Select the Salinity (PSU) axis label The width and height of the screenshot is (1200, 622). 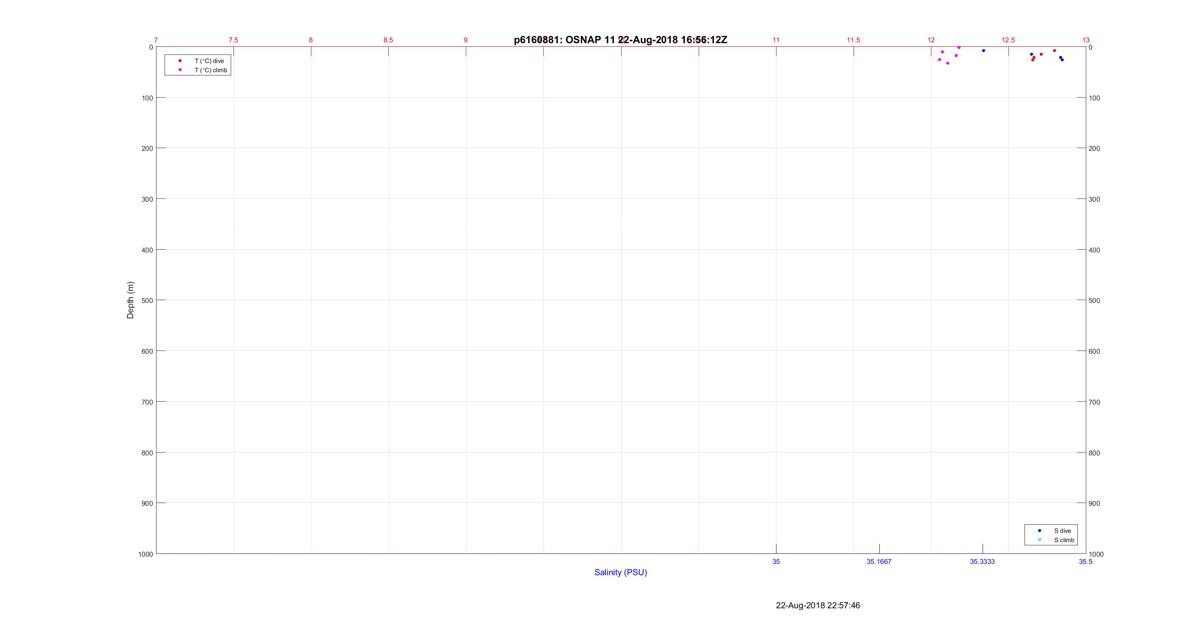(621, 572)
